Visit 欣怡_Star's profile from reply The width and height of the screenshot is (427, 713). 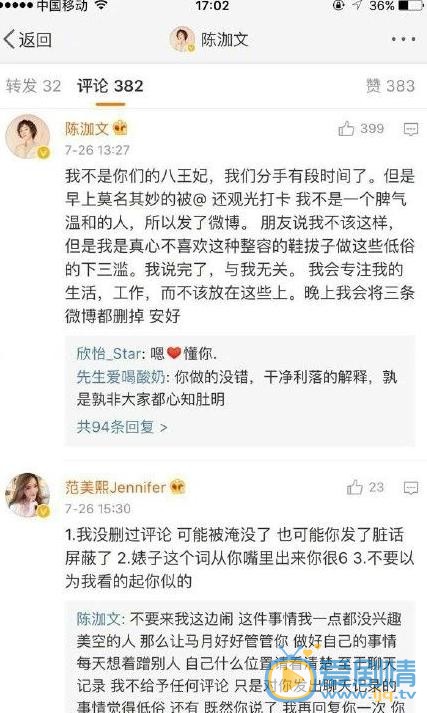(110, 353)
